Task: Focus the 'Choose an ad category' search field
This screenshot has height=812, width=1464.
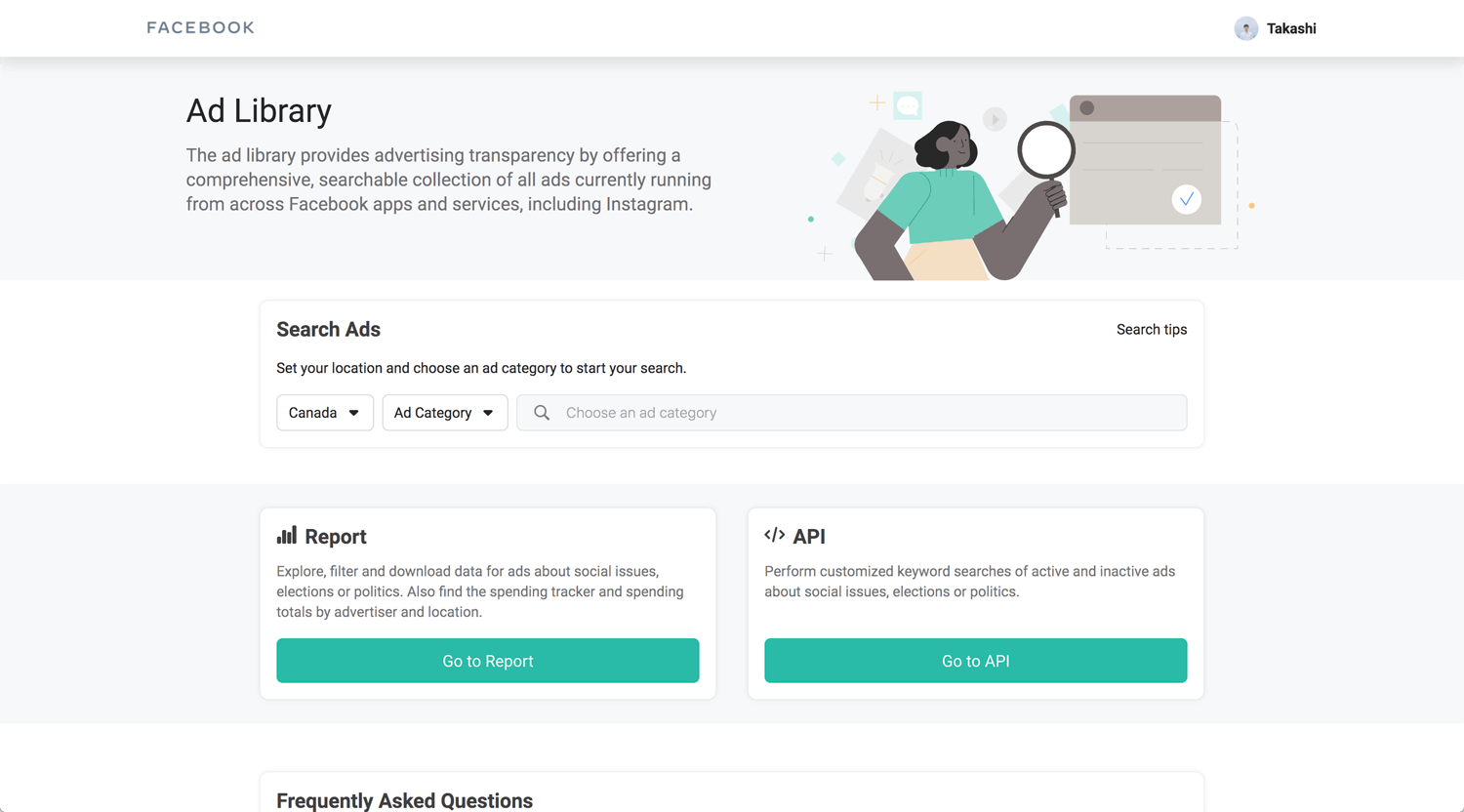Action: pos(852,413)
